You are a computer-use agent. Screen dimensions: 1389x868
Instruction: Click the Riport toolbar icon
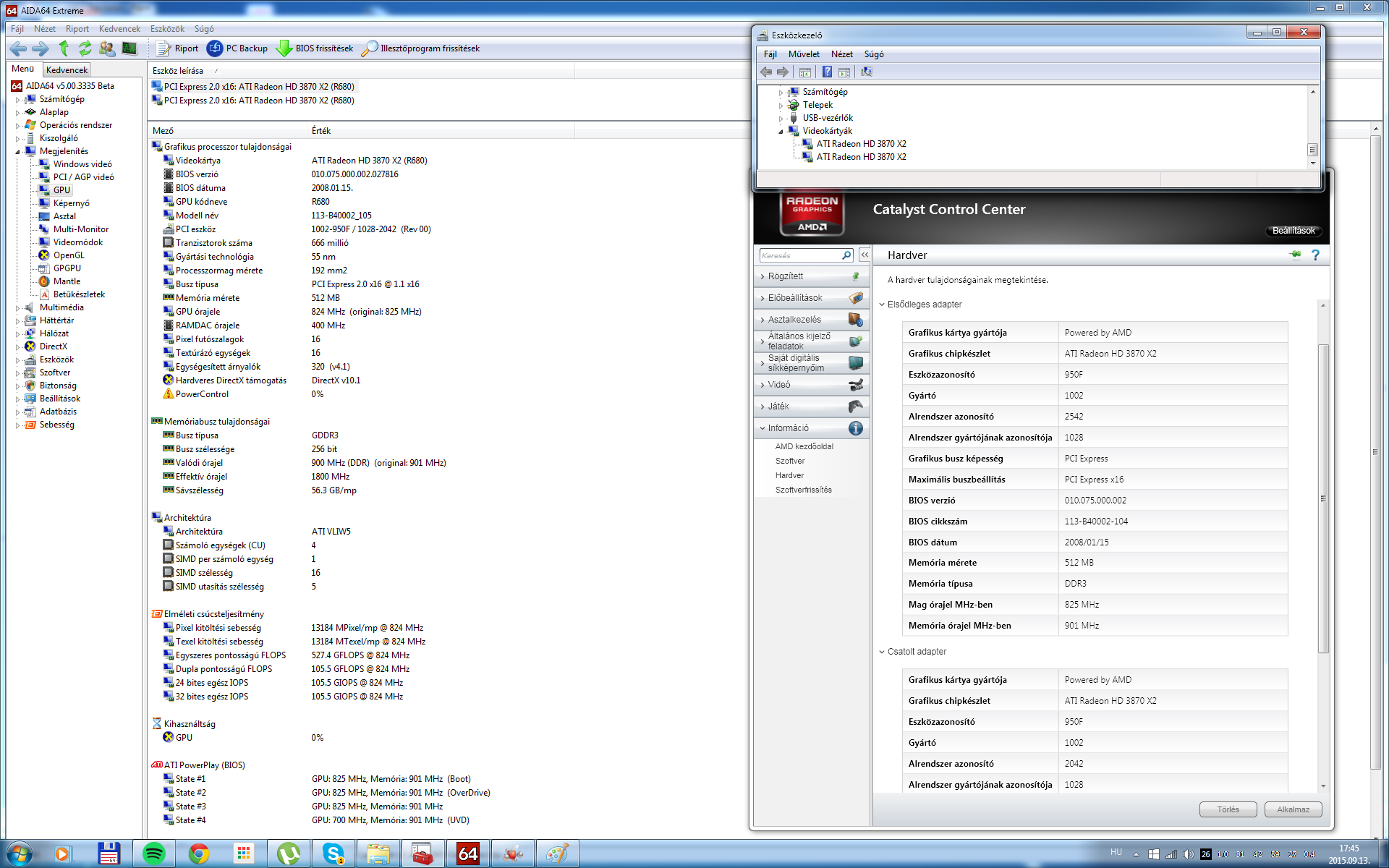pos(163,48)
